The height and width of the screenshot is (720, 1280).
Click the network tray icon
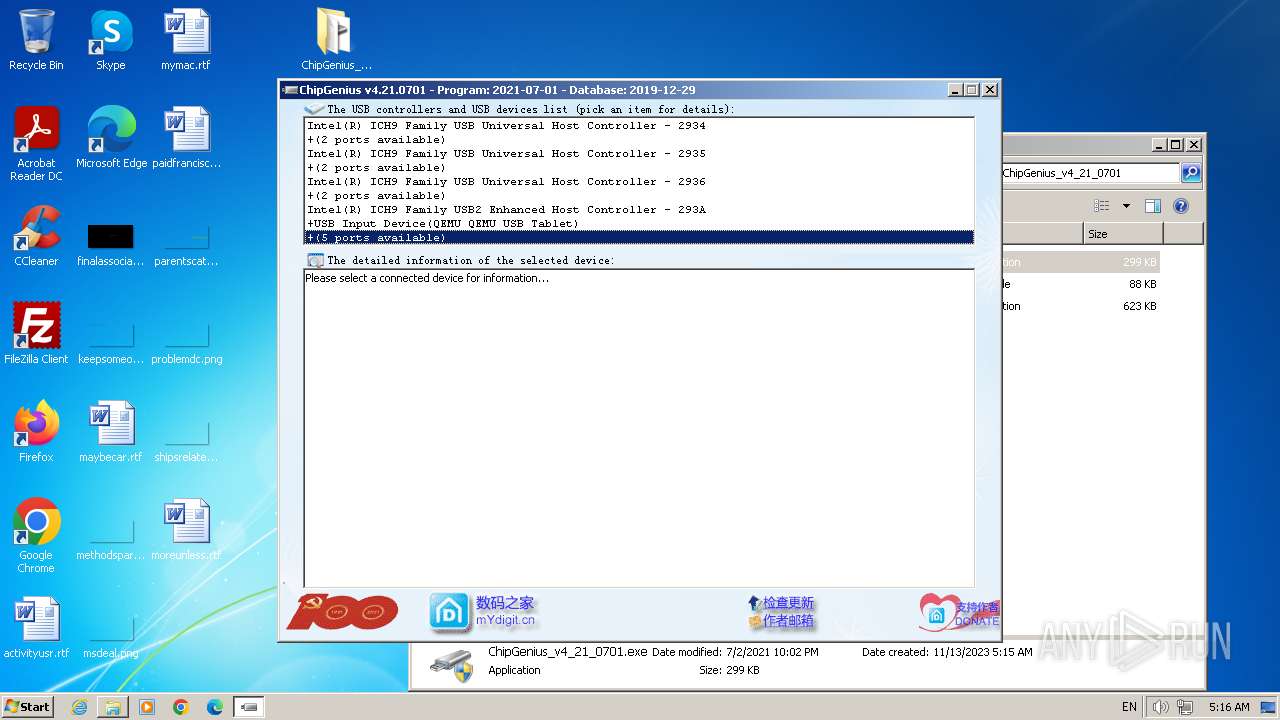tap(1186, 707)
